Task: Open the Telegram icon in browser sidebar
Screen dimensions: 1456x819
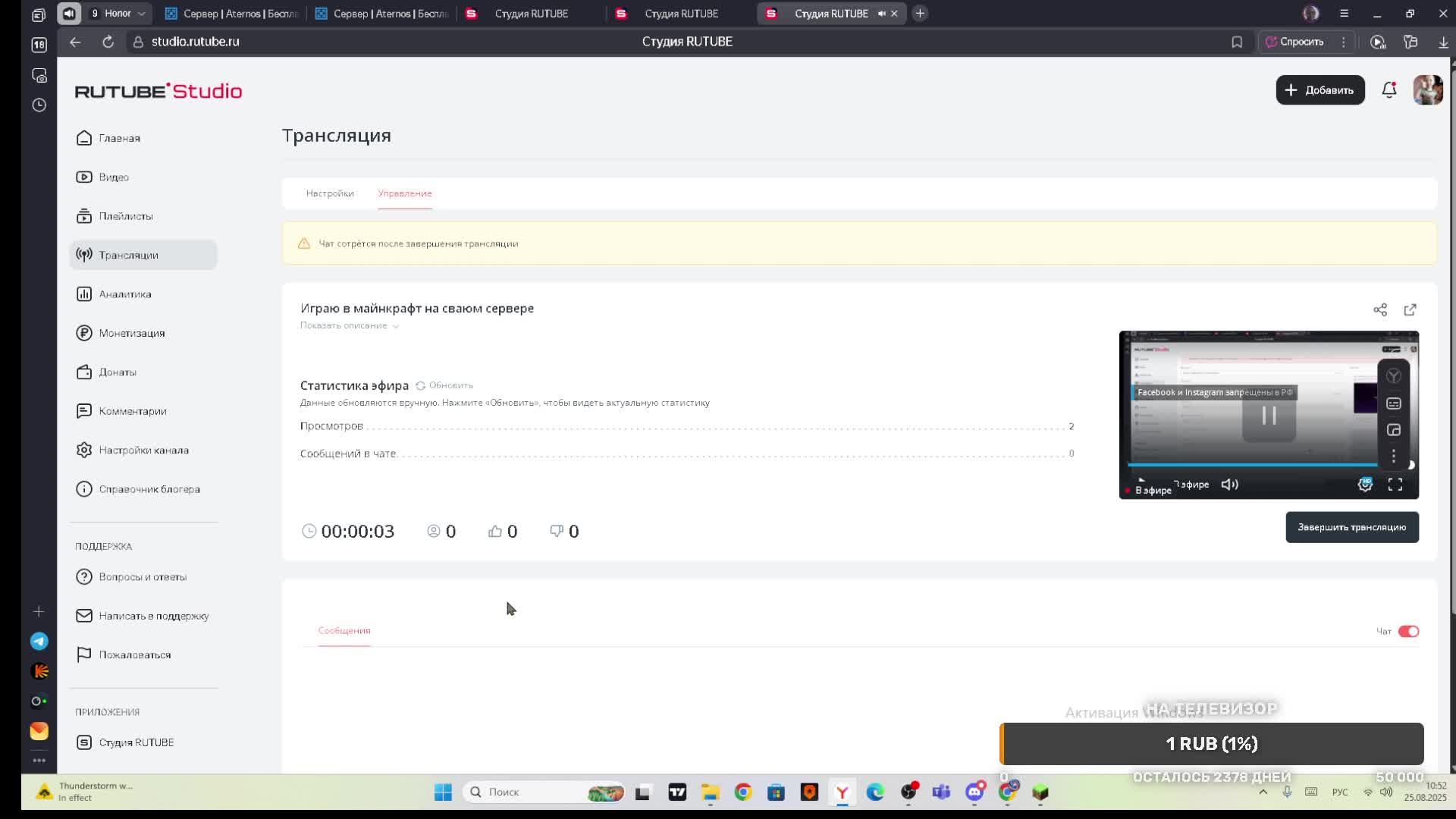Action: pos(39,642)
